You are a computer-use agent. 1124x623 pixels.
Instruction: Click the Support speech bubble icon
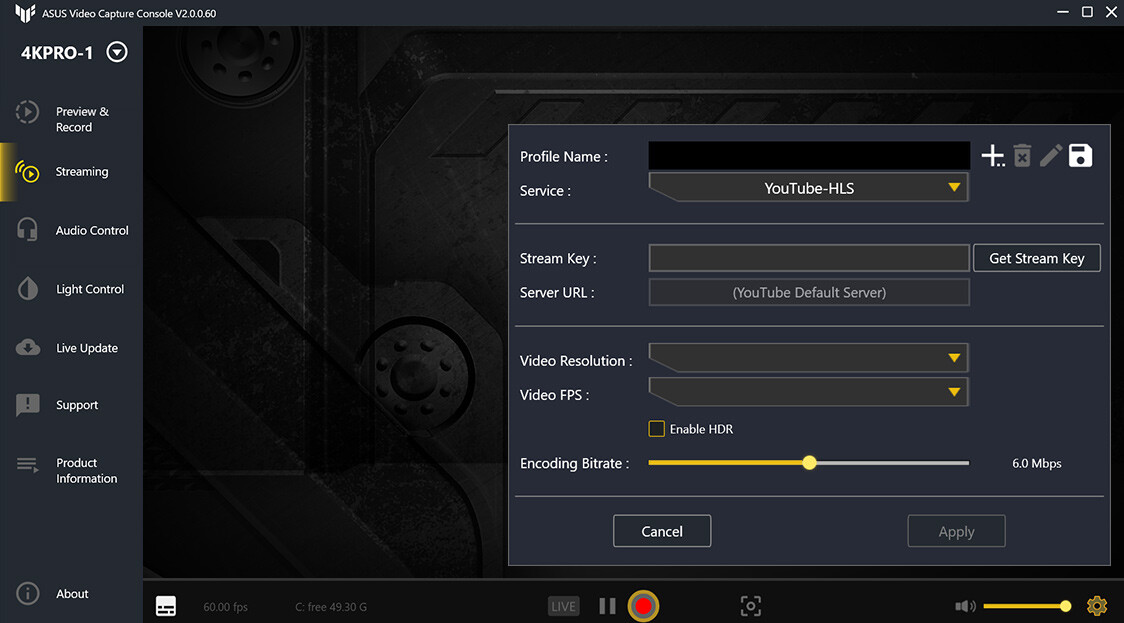(27, 404)
